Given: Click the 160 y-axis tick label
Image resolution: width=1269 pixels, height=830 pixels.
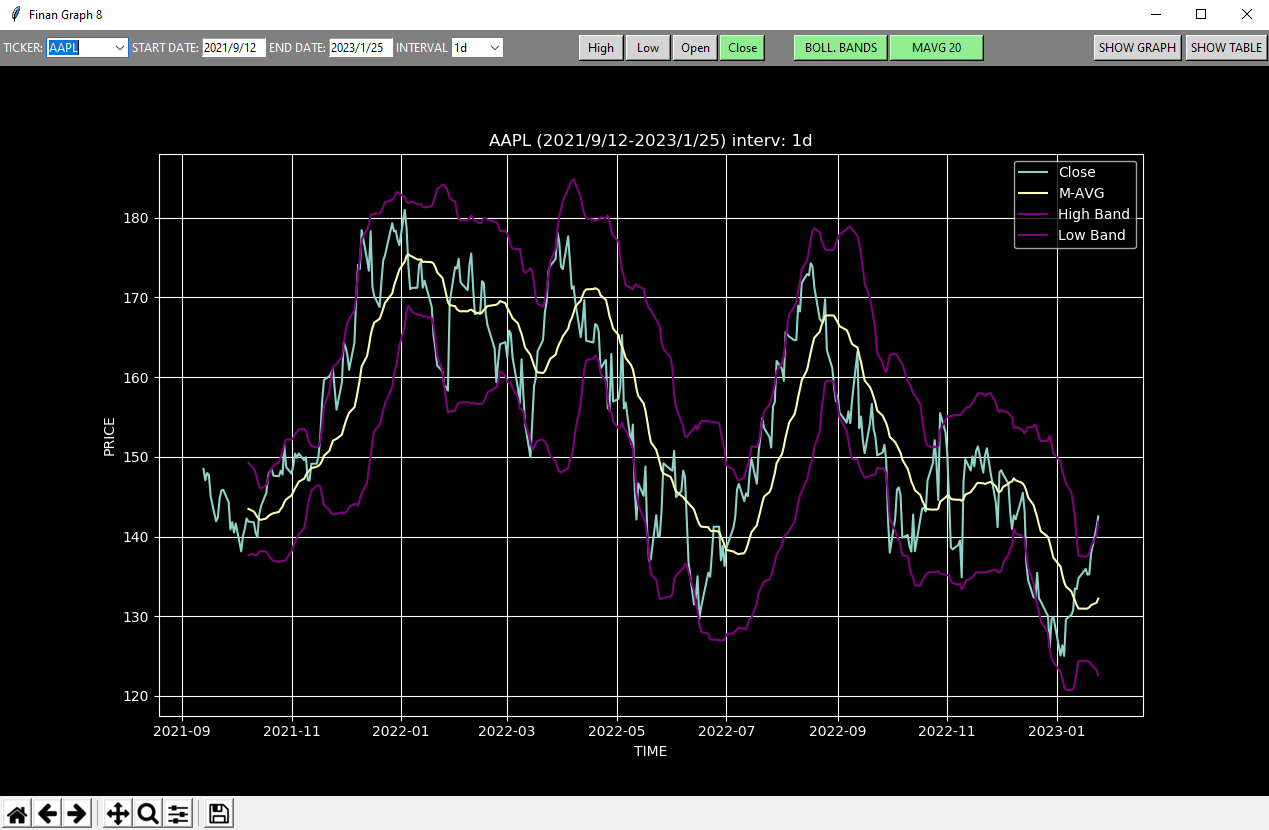Looking at the screenshot, I should click(x=138, y=377).
